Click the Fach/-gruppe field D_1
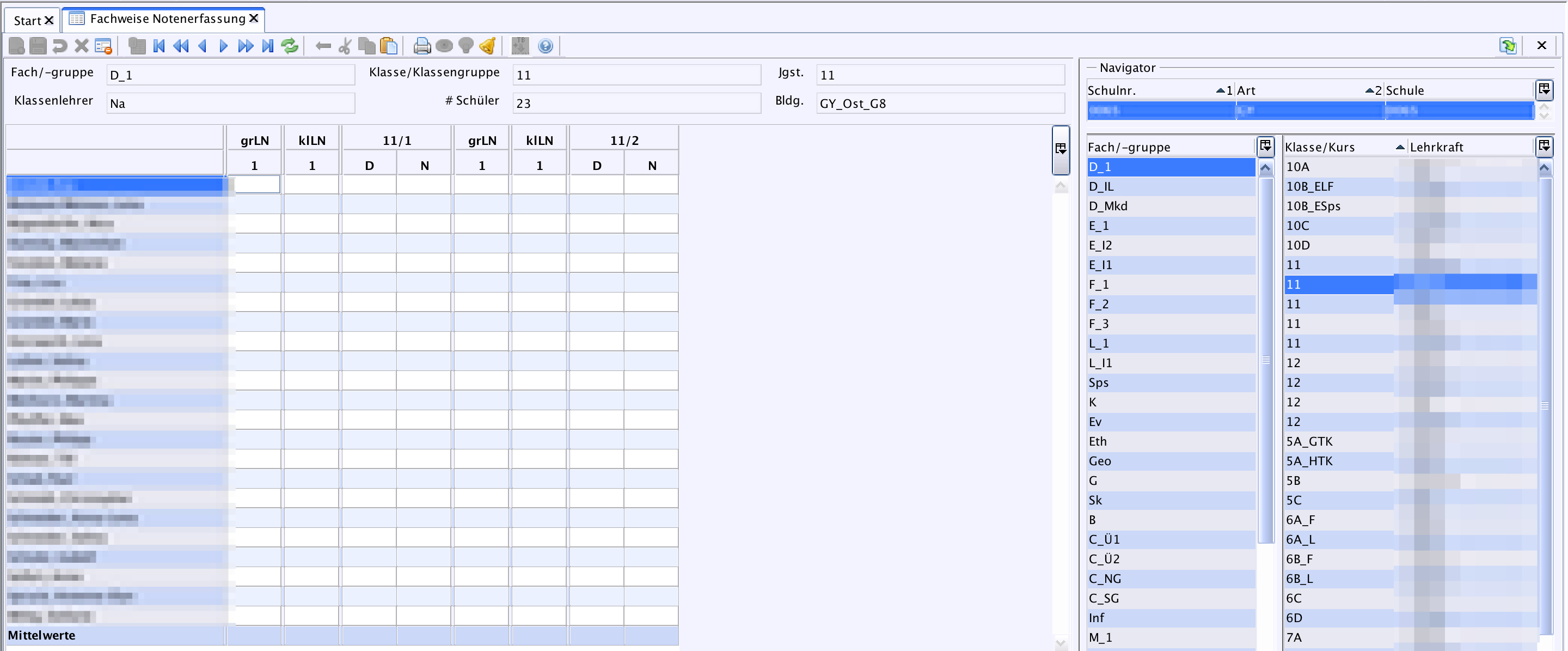 (x=230, y=75)
